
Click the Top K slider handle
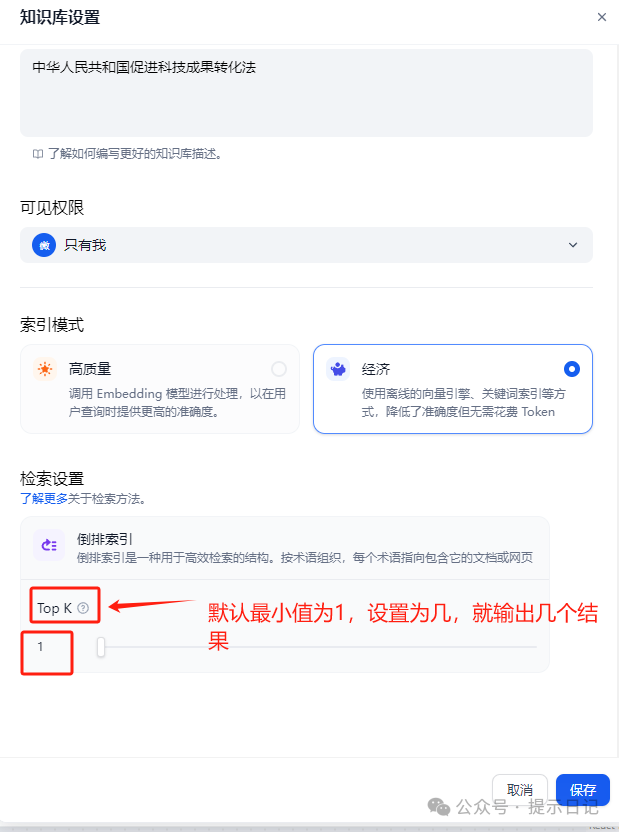coord(101,647)
